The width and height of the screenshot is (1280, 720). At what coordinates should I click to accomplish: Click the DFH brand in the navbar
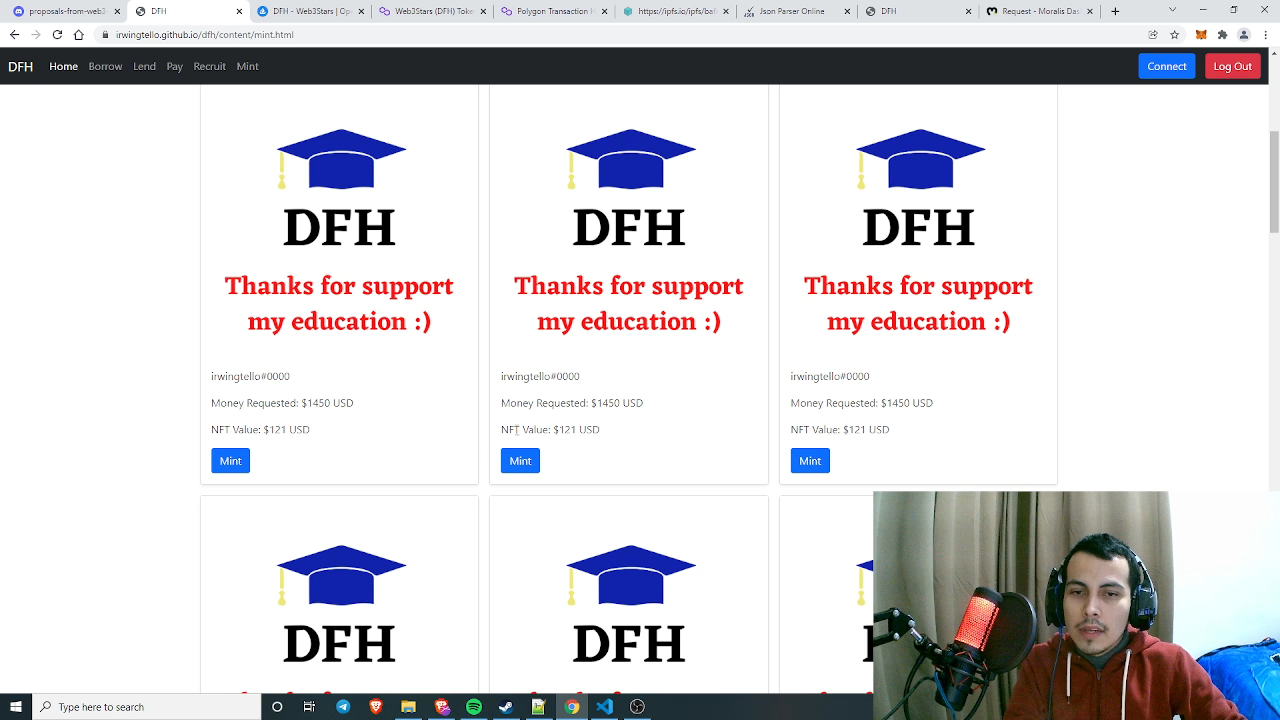(x=21, y=66)
